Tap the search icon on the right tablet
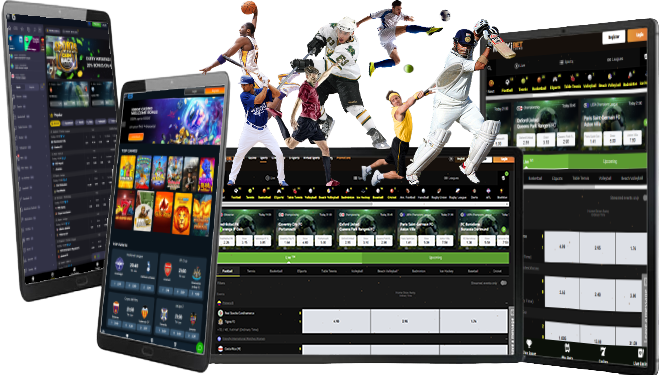The image size is (665, 375). tap(489, 67)
